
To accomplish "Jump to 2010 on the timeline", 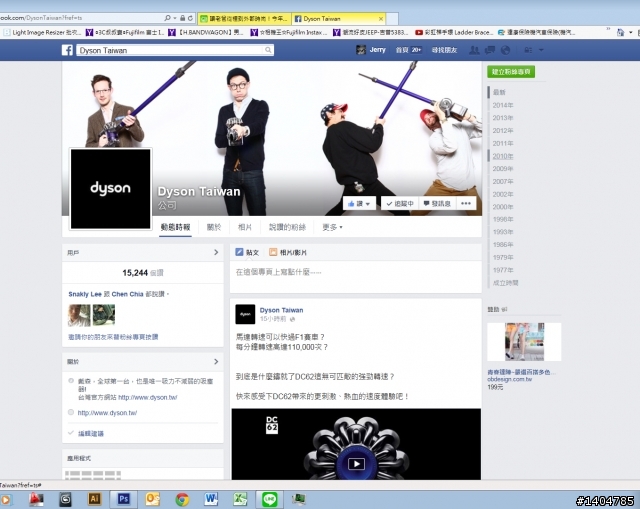I will tap(502, 156).
